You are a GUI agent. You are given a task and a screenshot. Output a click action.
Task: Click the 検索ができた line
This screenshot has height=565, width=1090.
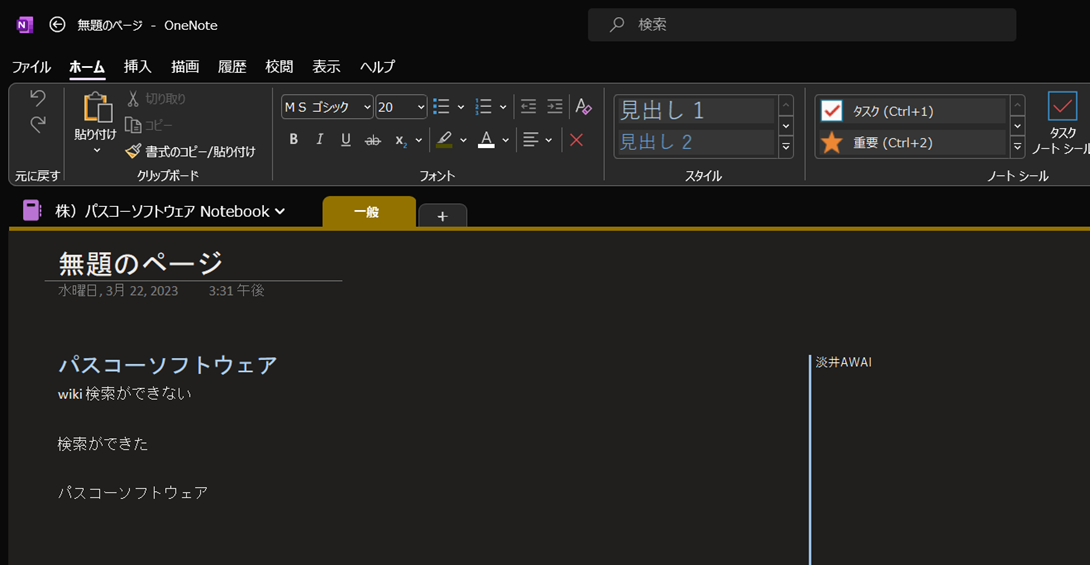pos(103,443)
